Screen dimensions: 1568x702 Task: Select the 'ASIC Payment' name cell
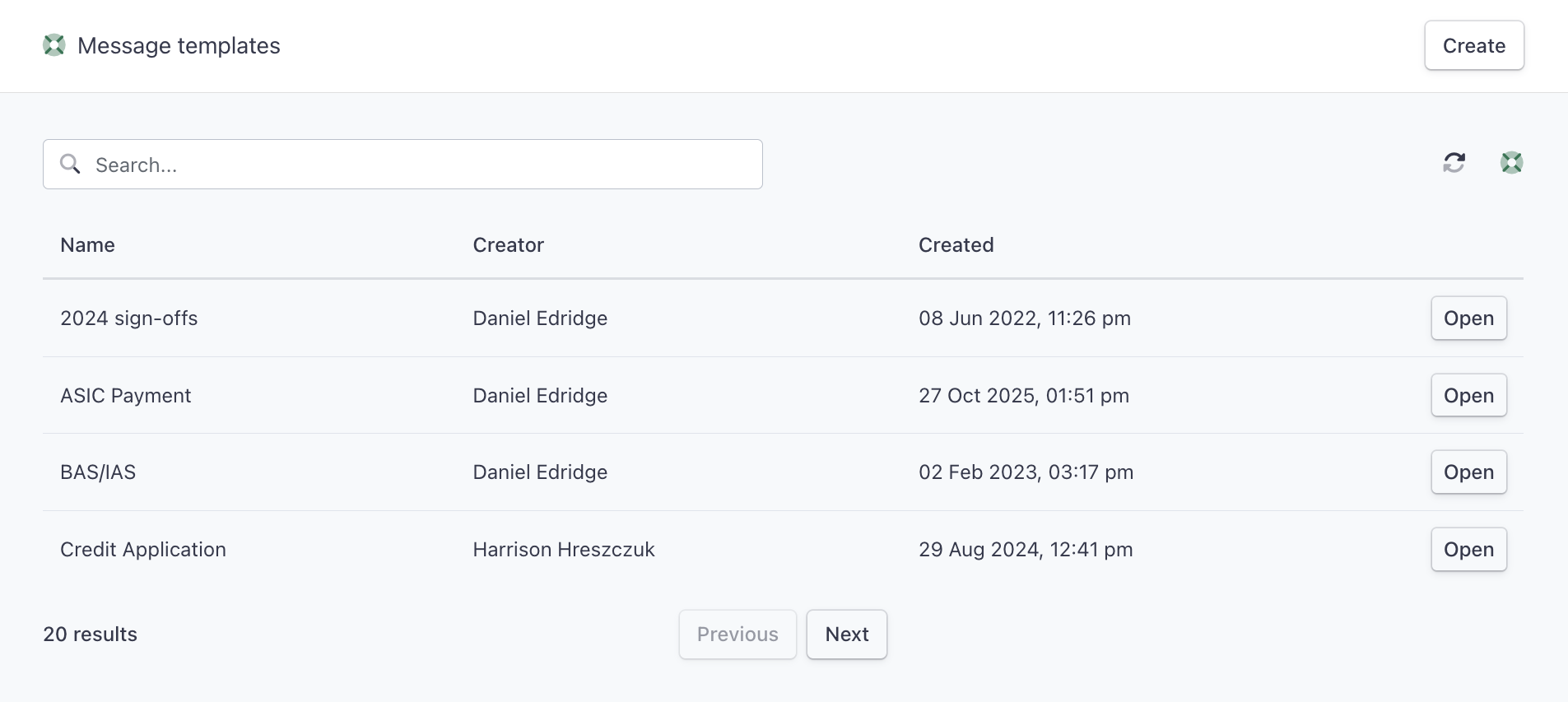(125, 396)
